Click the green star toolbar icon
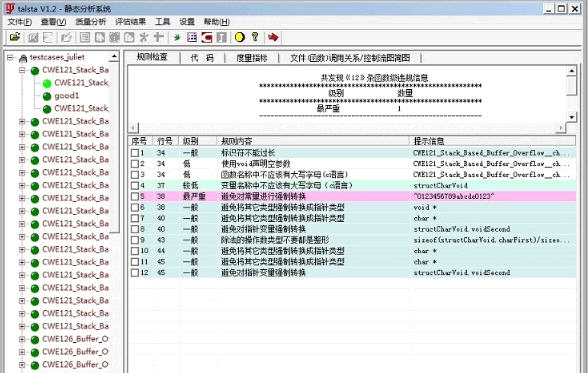Viewport: 588px width, 373px height. (x=177, y=37)
